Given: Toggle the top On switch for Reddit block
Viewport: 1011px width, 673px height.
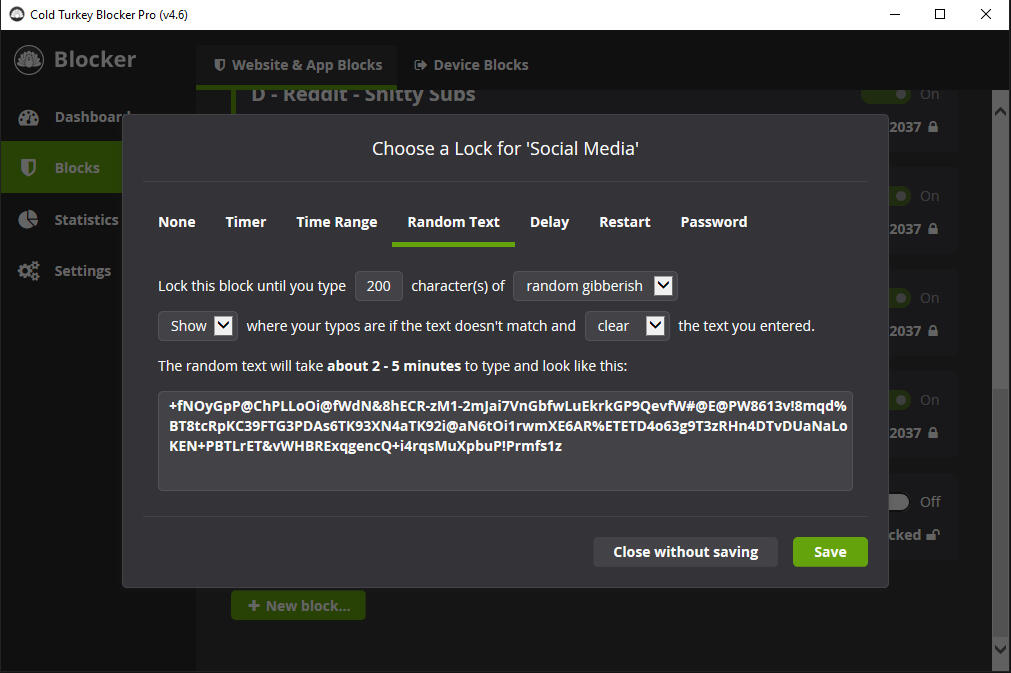Looking at the screenshot, I should [x=898, y=95].
